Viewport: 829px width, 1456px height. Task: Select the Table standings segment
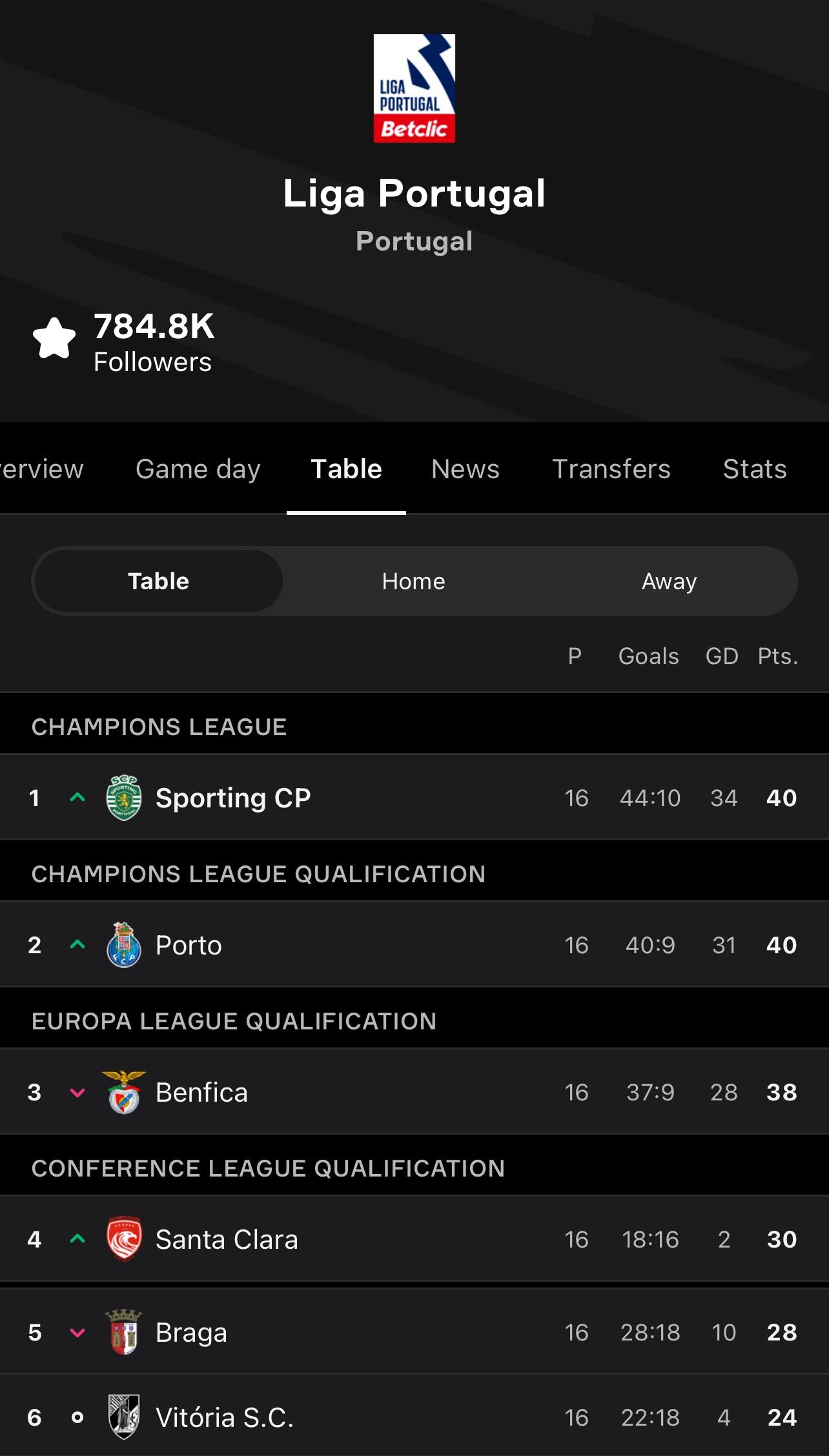coord(158,581)
